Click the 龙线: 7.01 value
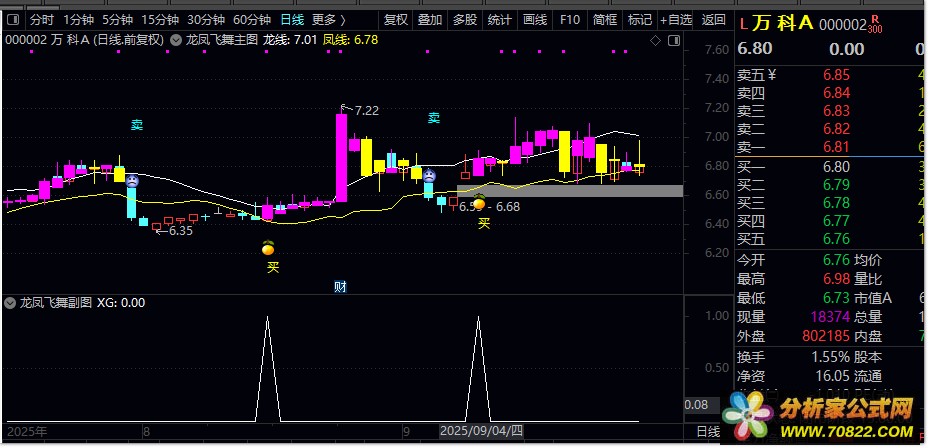930x448 pixels. click(289, 40)
